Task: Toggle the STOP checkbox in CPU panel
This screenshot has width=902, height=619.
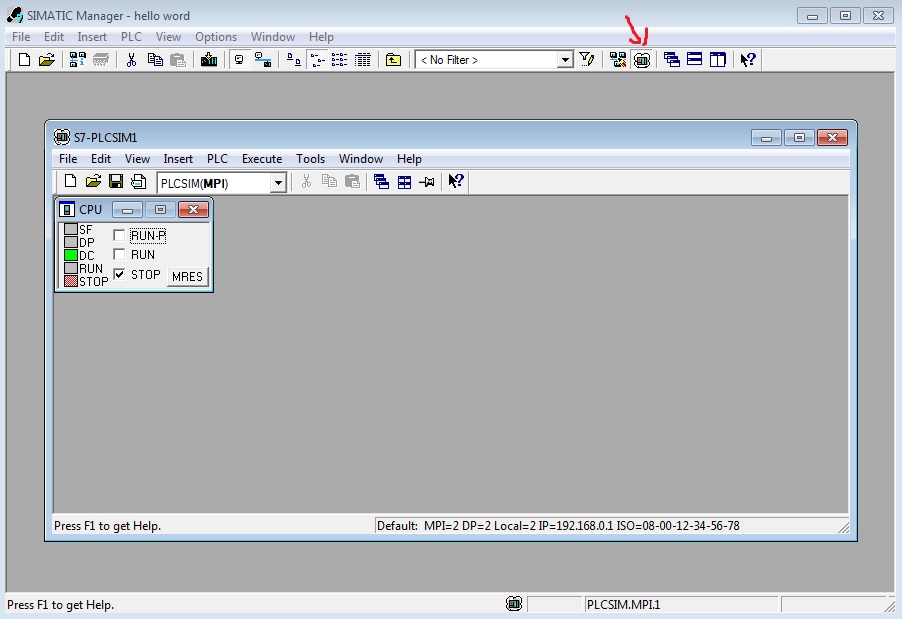Action: 119,274
